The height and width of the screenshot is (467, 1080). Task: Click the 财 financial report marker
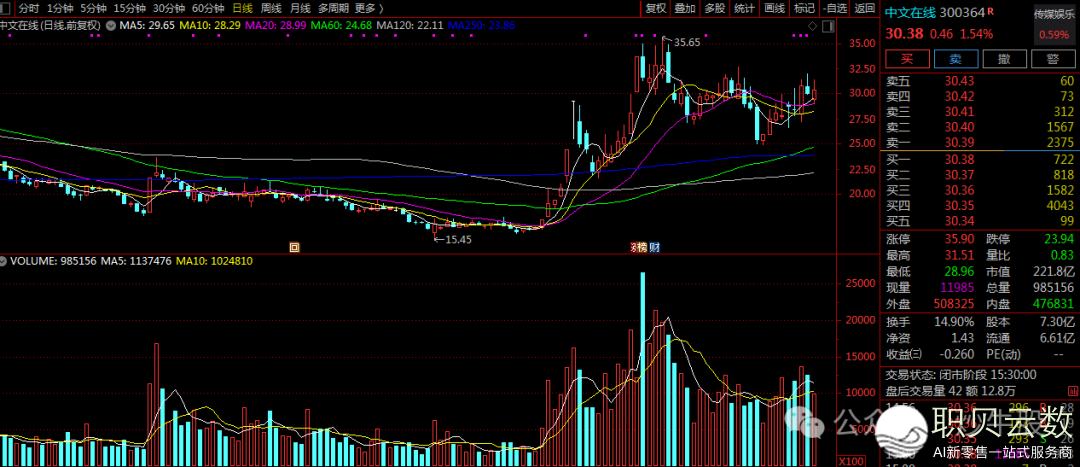[654, 246]
